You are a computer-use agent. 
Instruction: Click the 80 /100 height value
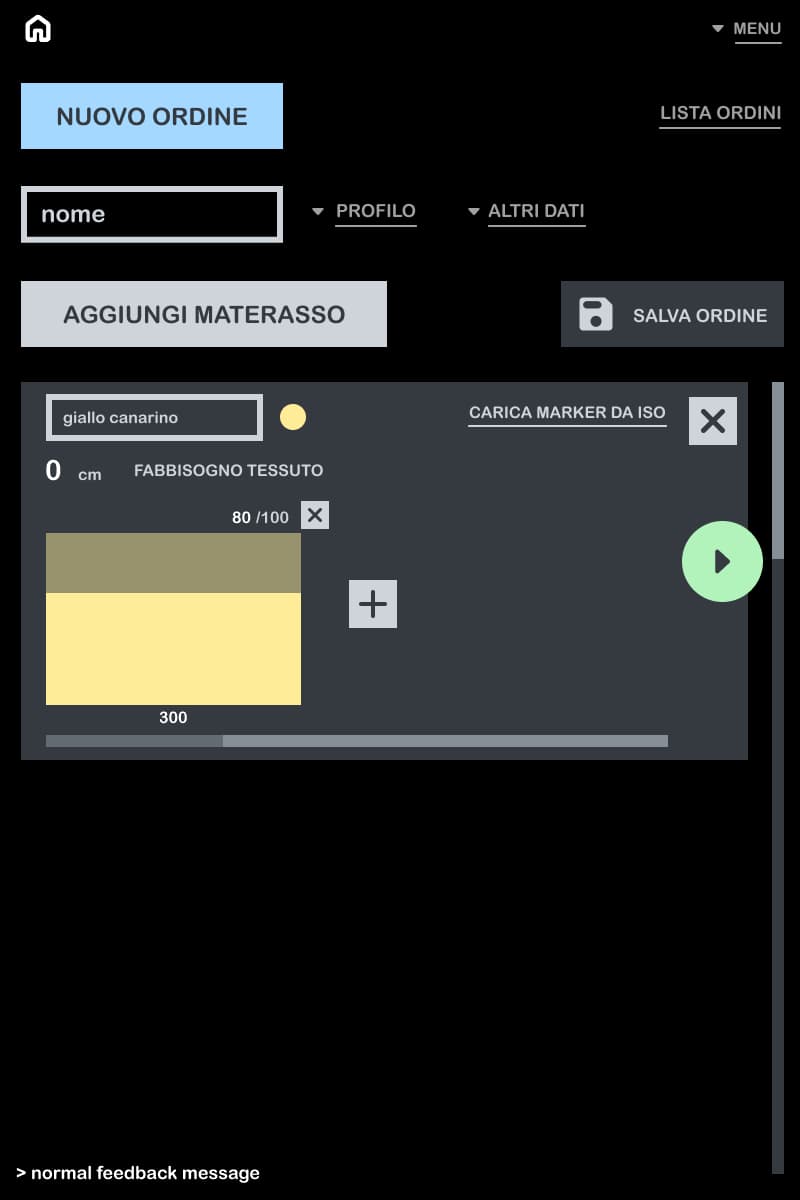pyautogui.click(x=260, y=517)
